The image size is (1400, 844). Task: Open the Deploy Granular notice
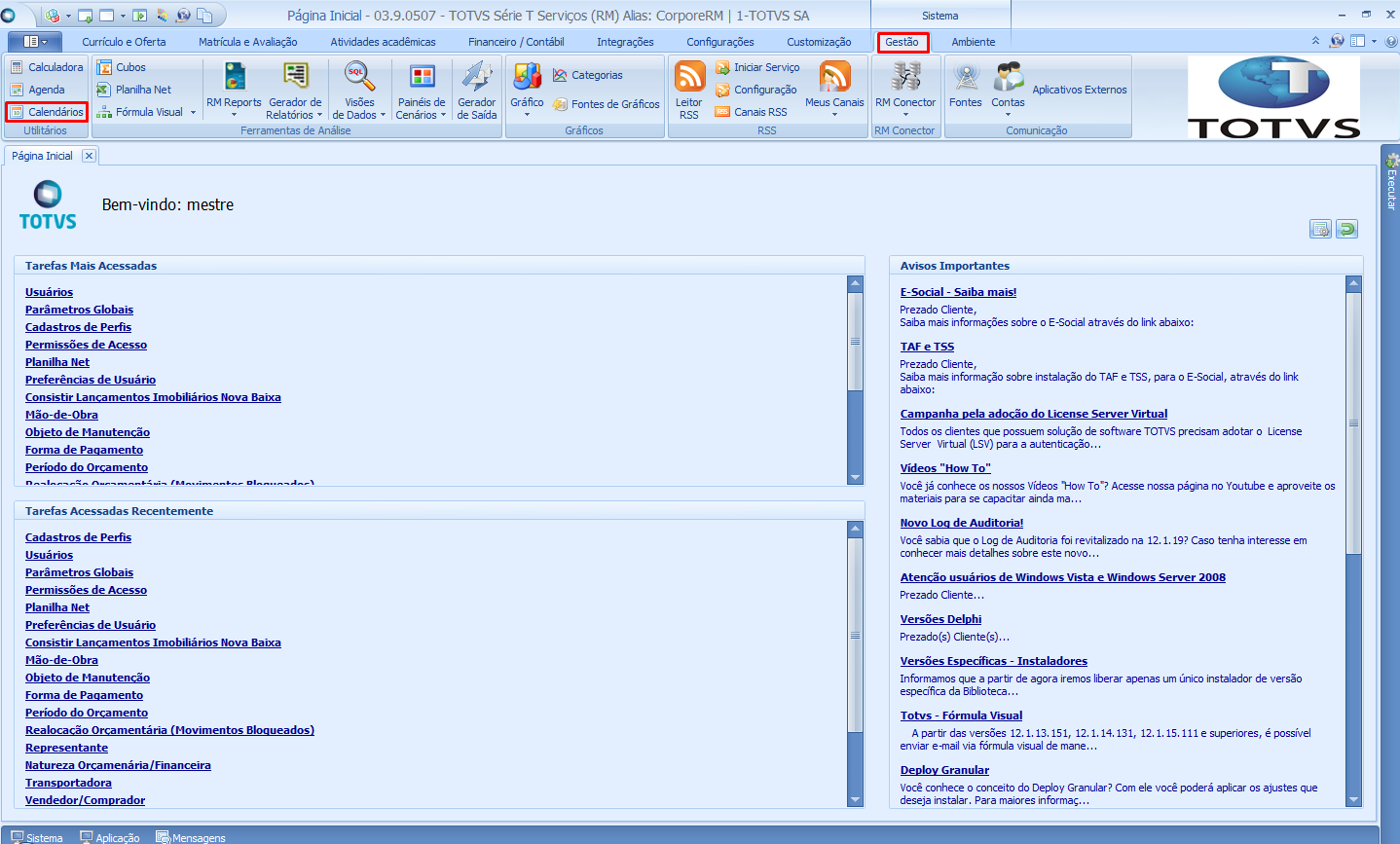944,770
